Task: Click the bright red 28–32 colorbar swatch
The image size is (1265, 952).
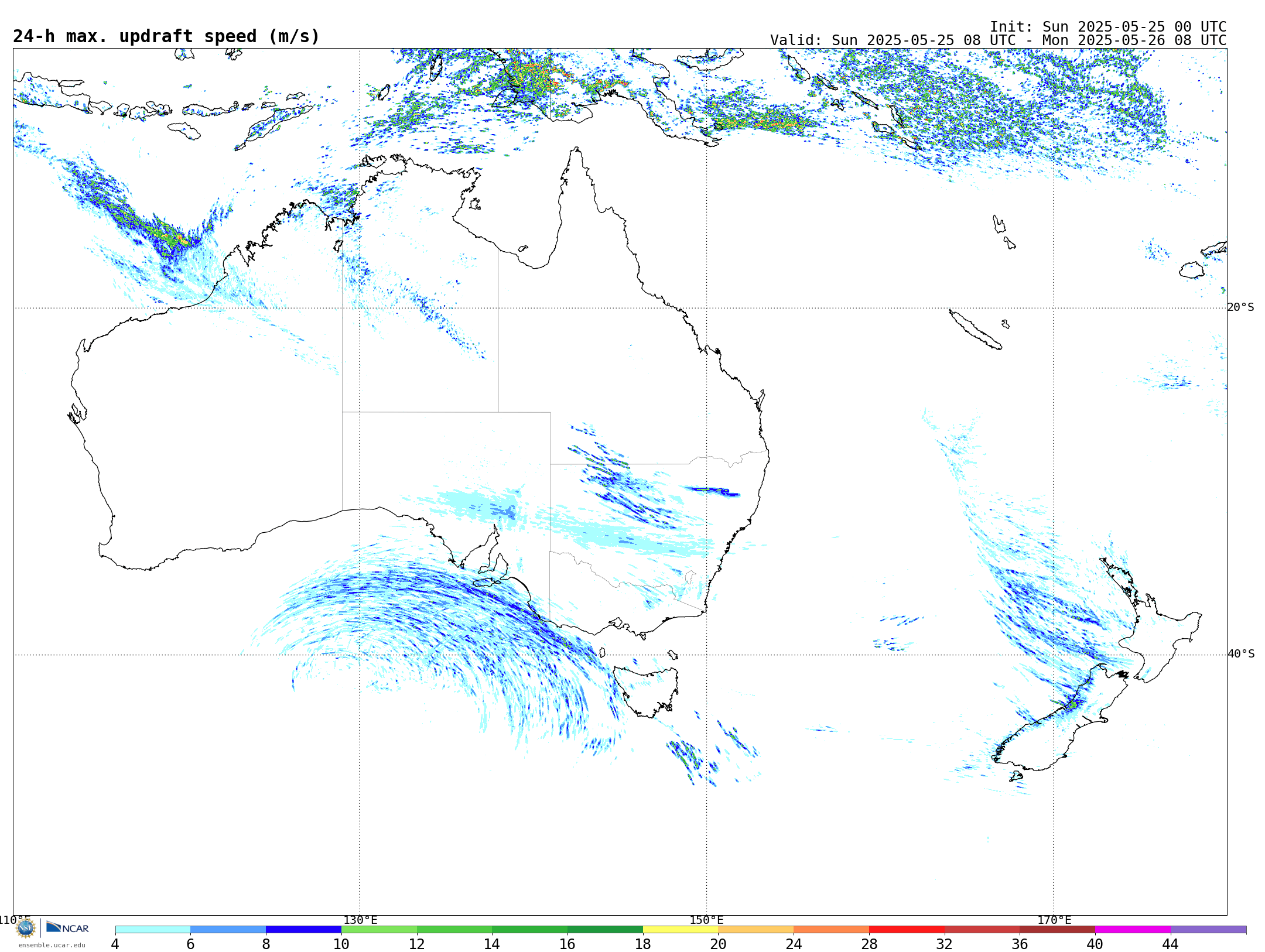Action: (907, 930)
